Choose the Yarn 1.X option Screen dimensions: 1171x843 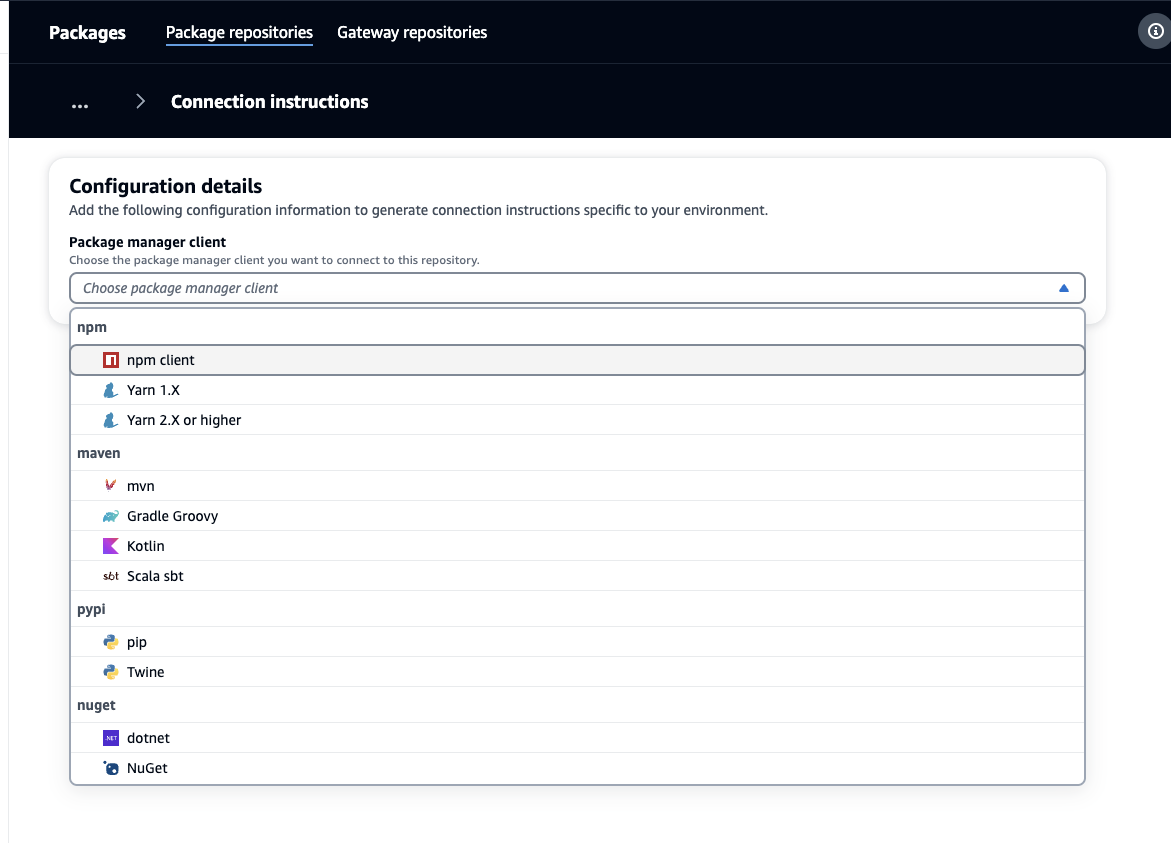click(577, 390)
